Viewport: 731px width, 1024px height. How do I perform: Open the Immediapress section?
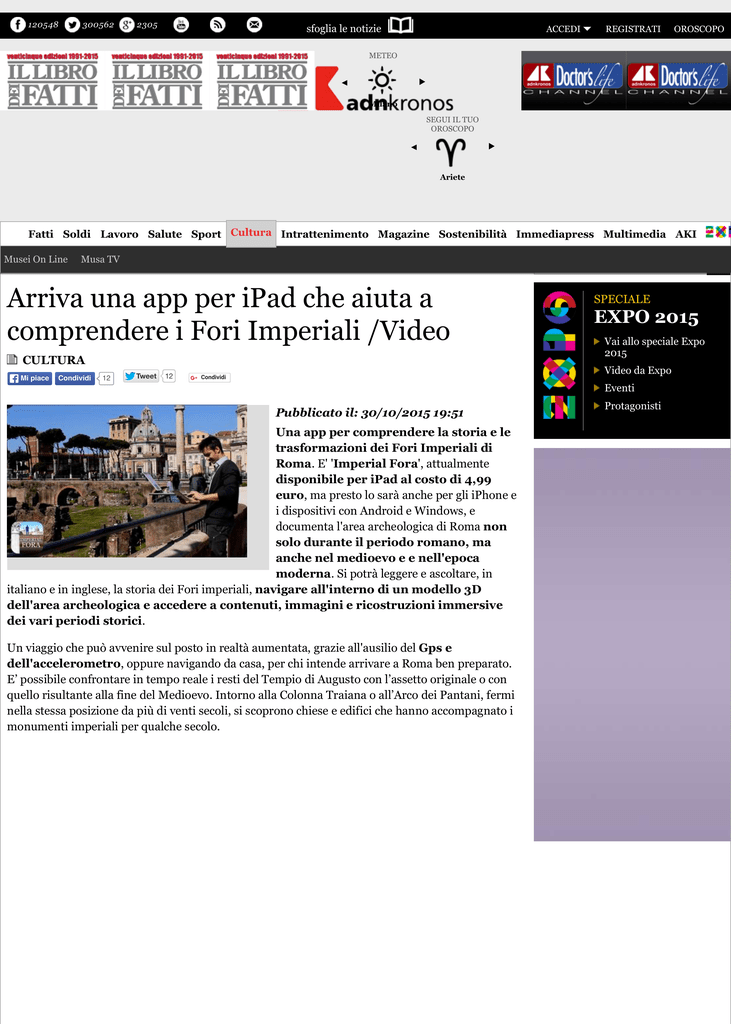tap(555, 234)
